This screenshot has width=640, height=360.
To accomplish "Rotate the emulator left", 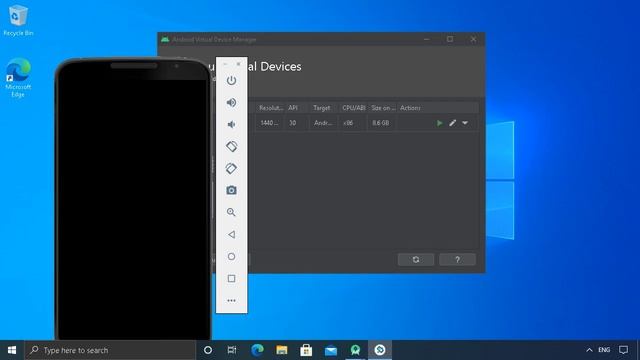I will [x=231, y=147].
